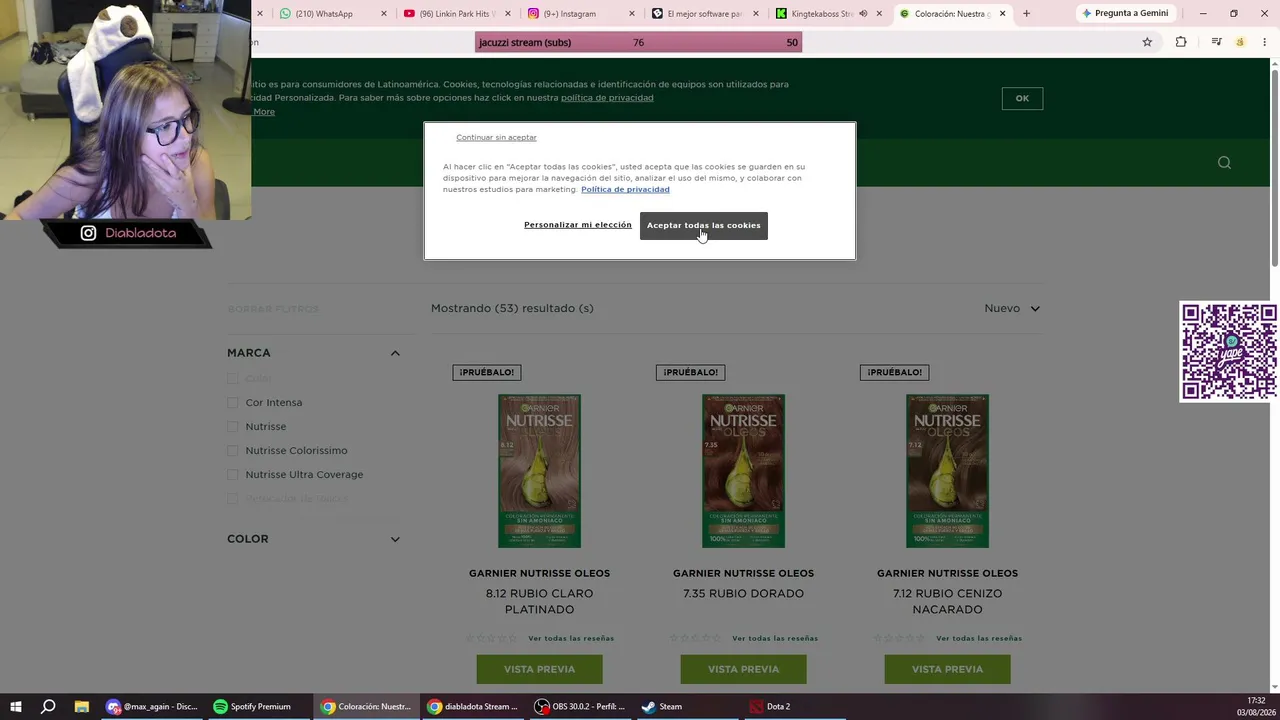Open Spotify Premium from the taskbar
Viewport: 1280px width, 720px height.
tap(259, 706)
